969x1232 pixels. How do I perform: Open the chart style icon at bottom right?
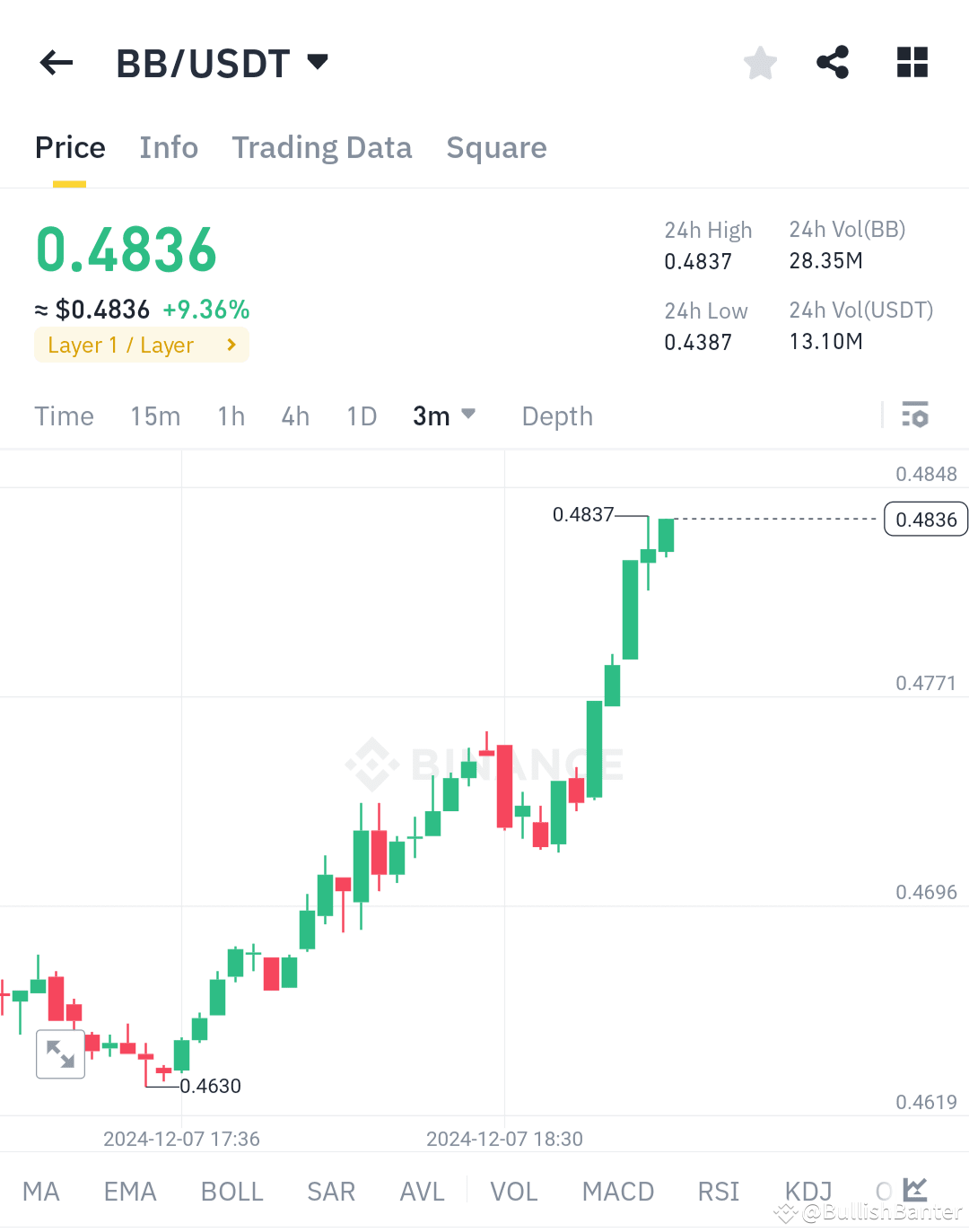(914, 1189)
